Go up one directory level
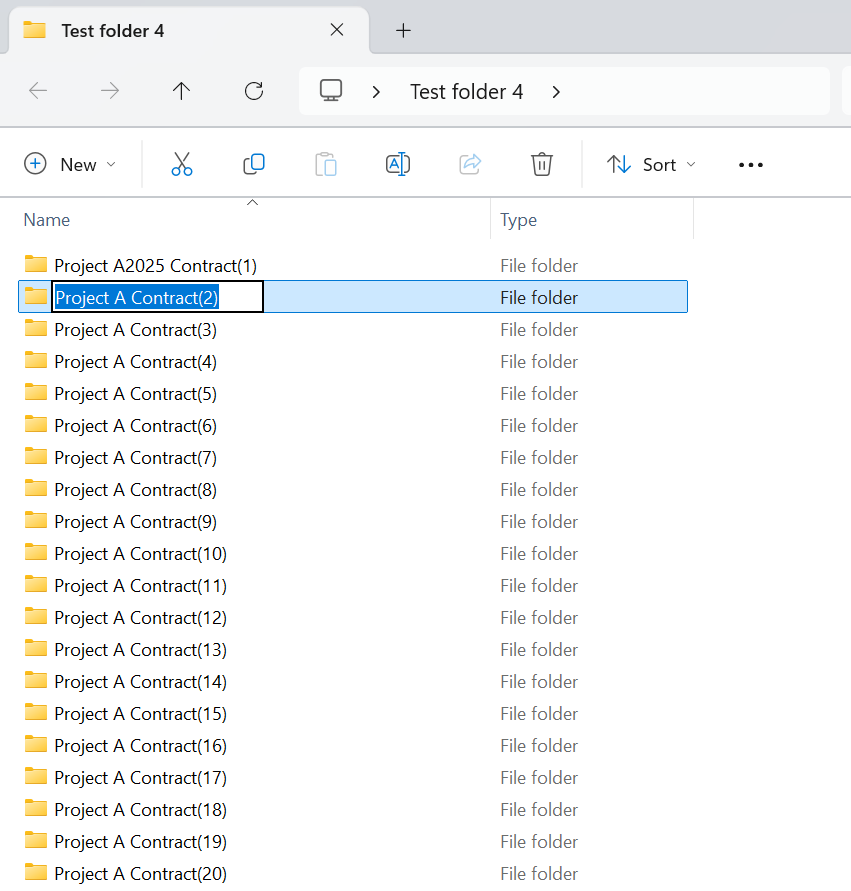Image resolution: width=851 pixels, height=891 pixels. coord(181,91)
